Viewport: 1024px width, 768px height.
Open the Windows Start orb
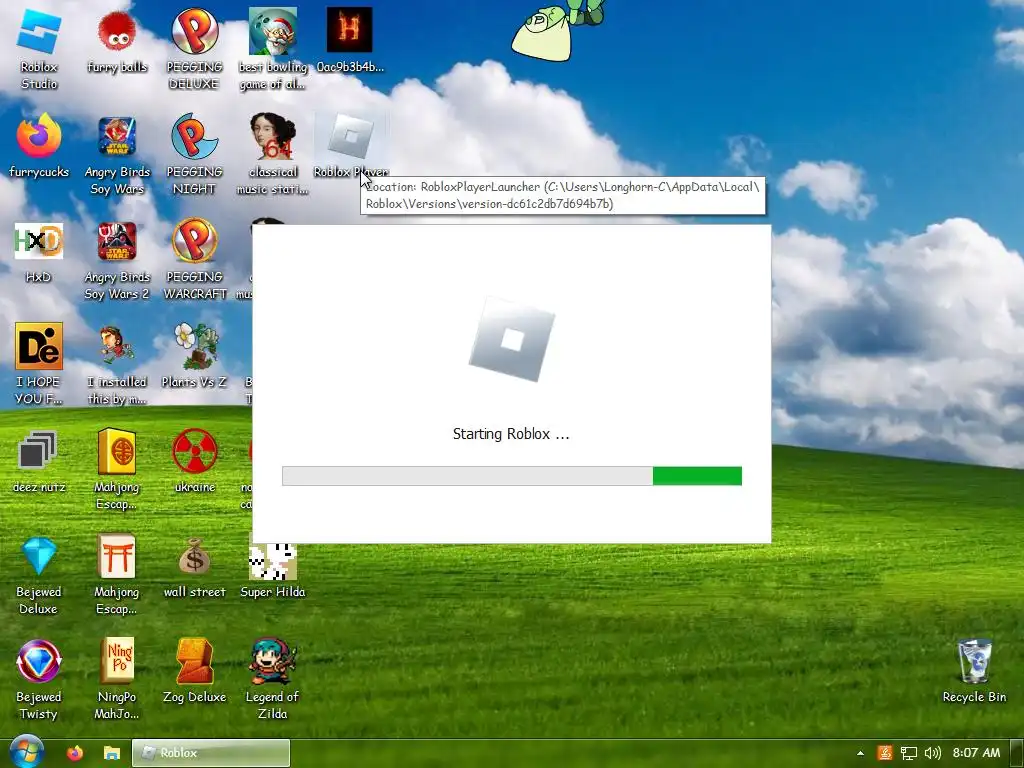pyautogui.click(x=25, y=752)
